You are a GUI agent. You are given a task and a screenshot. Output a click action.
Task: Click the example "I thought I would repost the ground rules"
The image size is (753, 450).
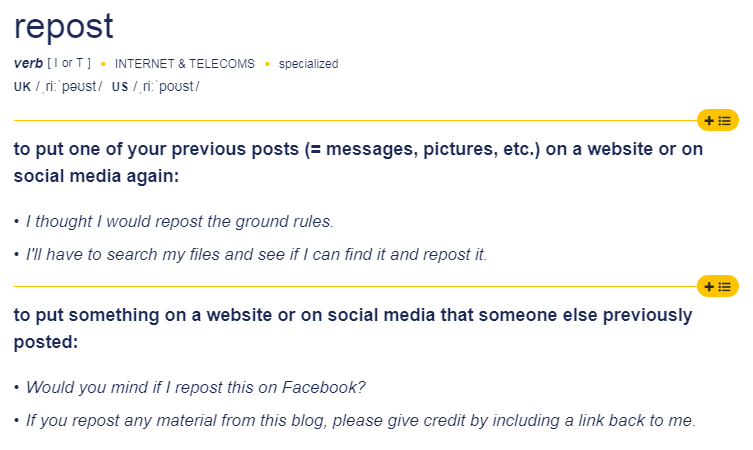point(180,221)
